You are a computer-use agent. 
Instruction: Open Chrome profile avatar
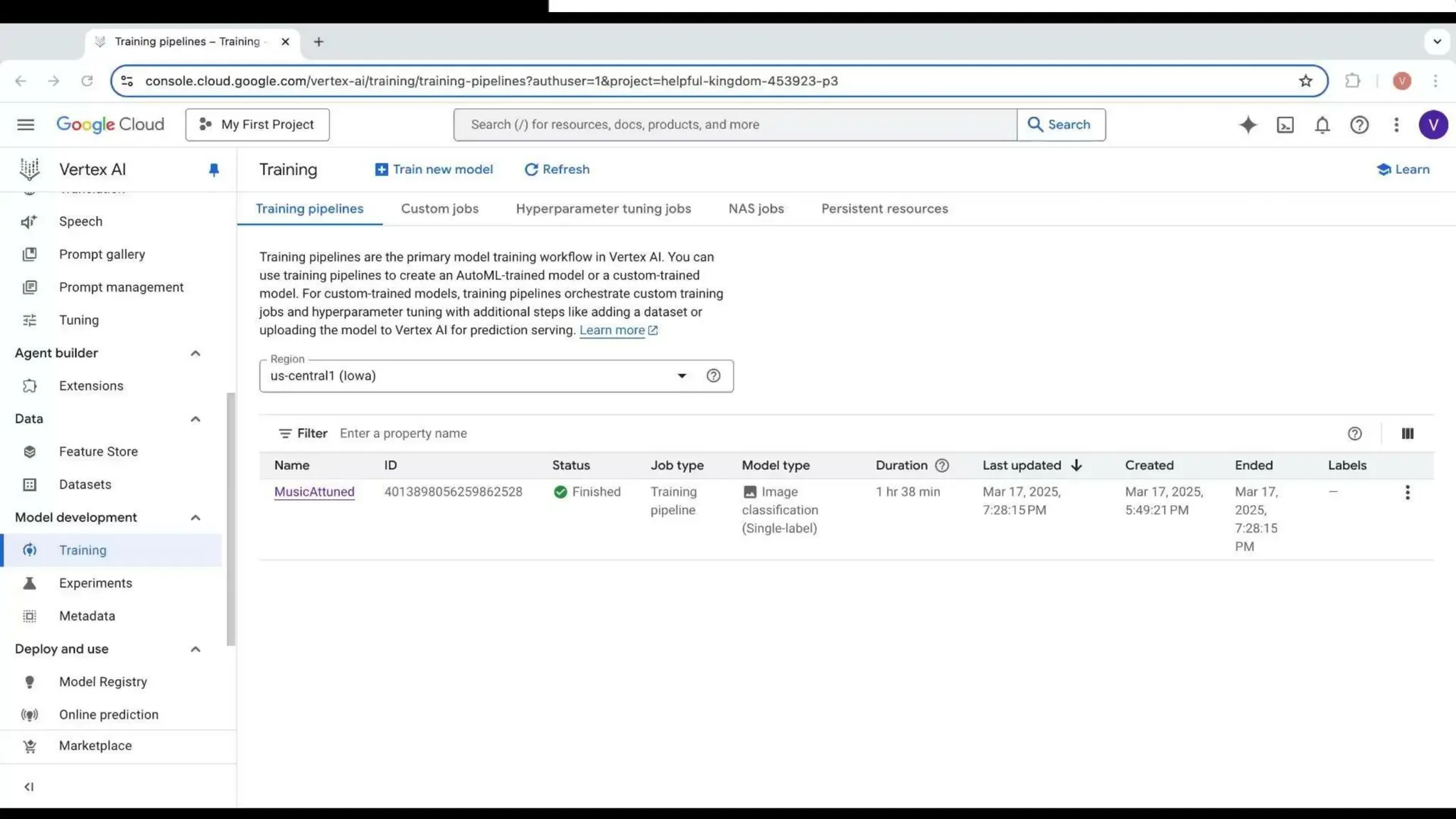1402,80
